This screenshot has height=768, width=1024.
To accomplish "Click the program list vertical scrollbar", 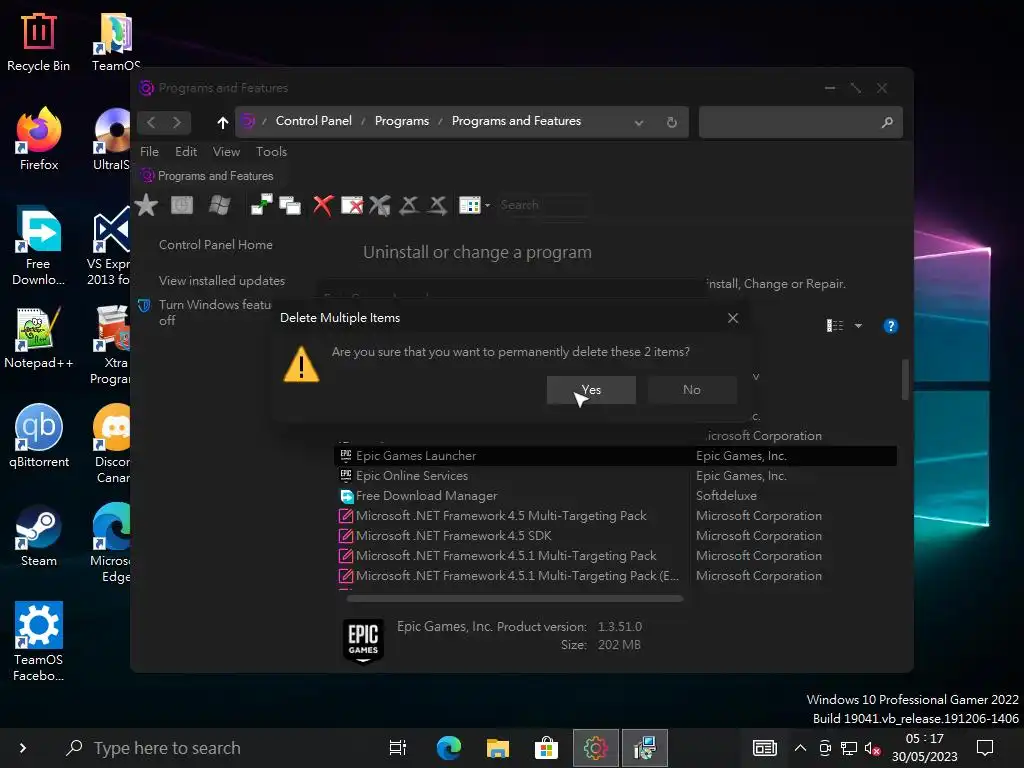I will [x=904, y=379].
